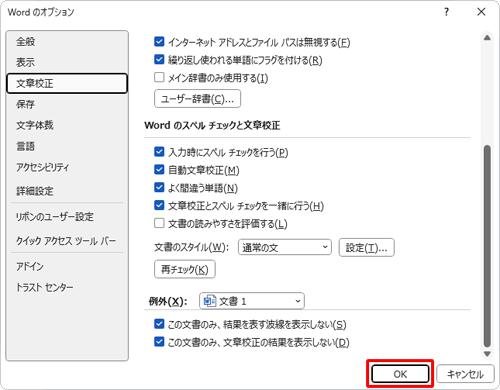
Task: Toggle 繰り返し使われる単語にフラグを付ける checkbox
Action: [x=159, y=60]
